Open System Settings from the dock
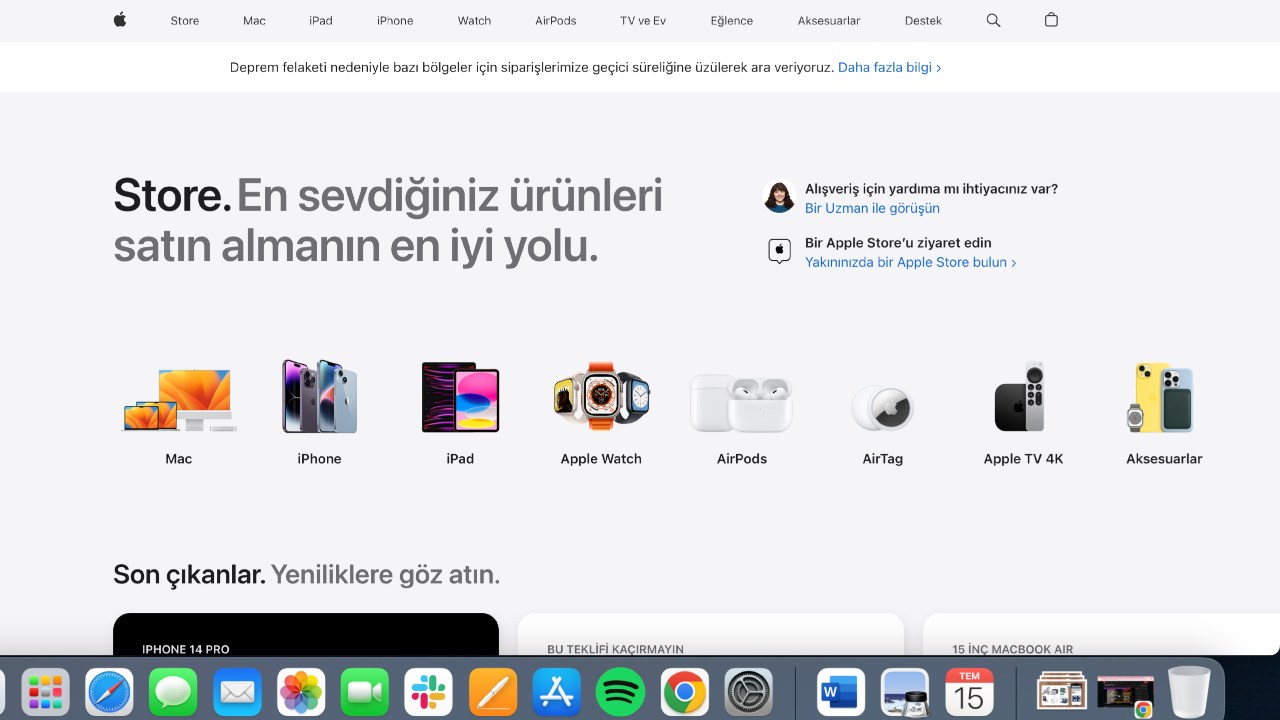 (749, 692)
